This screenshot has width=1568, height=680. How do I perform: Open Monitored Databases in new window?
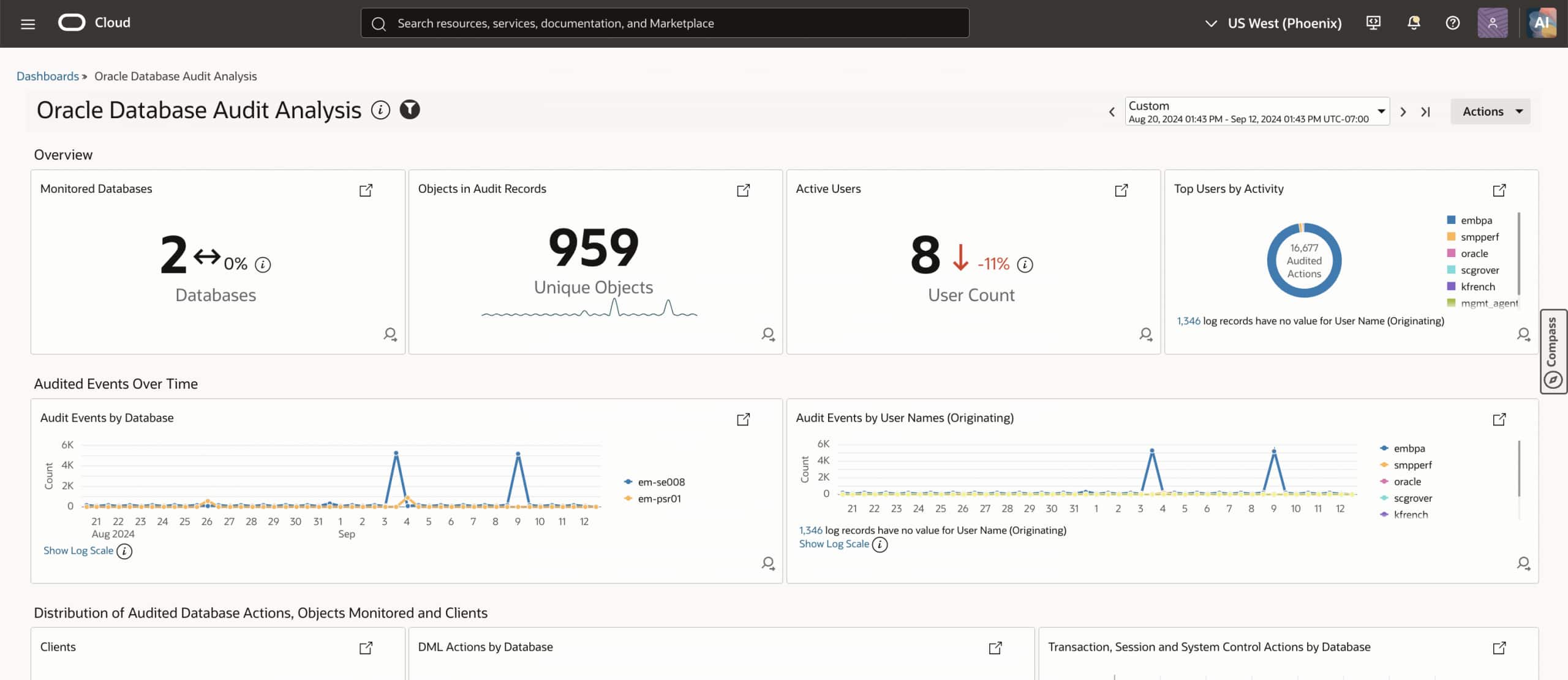pyautogui.click(x=366, y=190)
